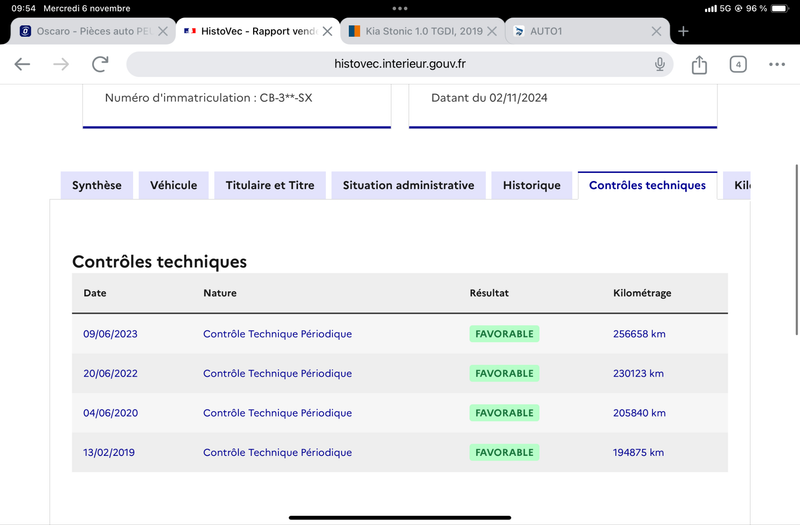Open the Véhicule tab
The width and height of the screenshot is (800, 525).
click(x=173, y=185)
